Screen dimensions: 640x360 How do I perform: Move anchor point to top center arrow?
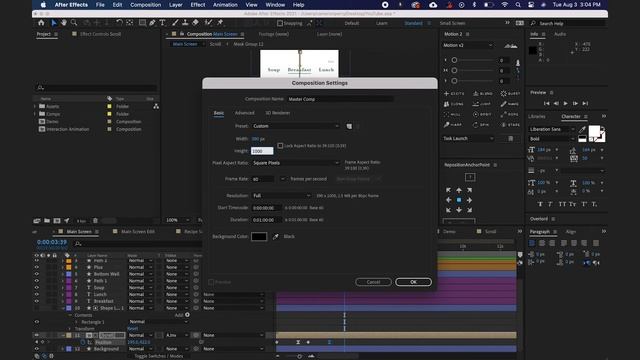(459, 190)
